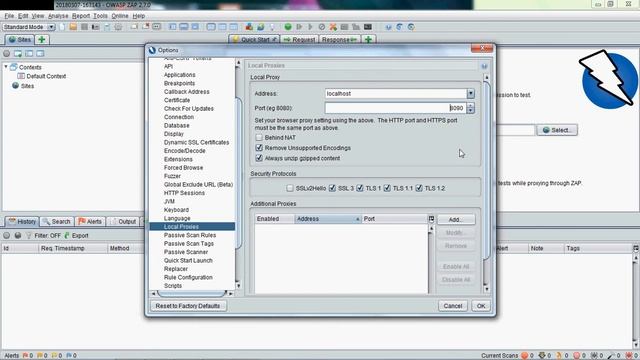Click the first blue layout icon in main toolbar
The image size is (640, 360).
pos(173,27)
